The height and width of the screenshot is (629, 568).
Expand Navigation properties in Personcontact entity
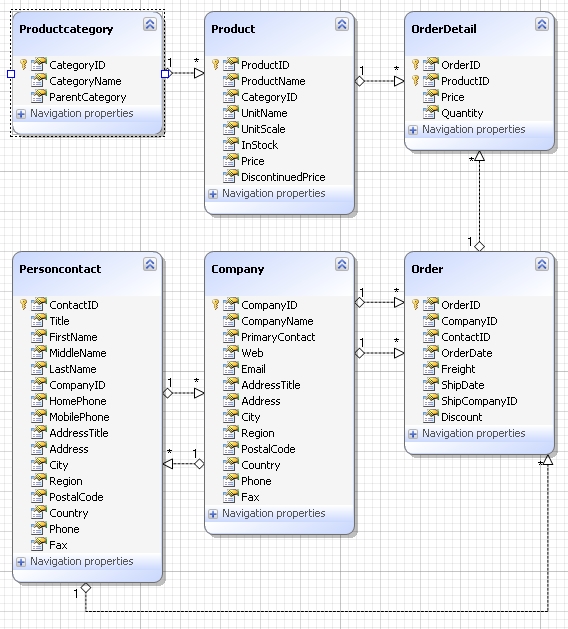click(21, 562)
